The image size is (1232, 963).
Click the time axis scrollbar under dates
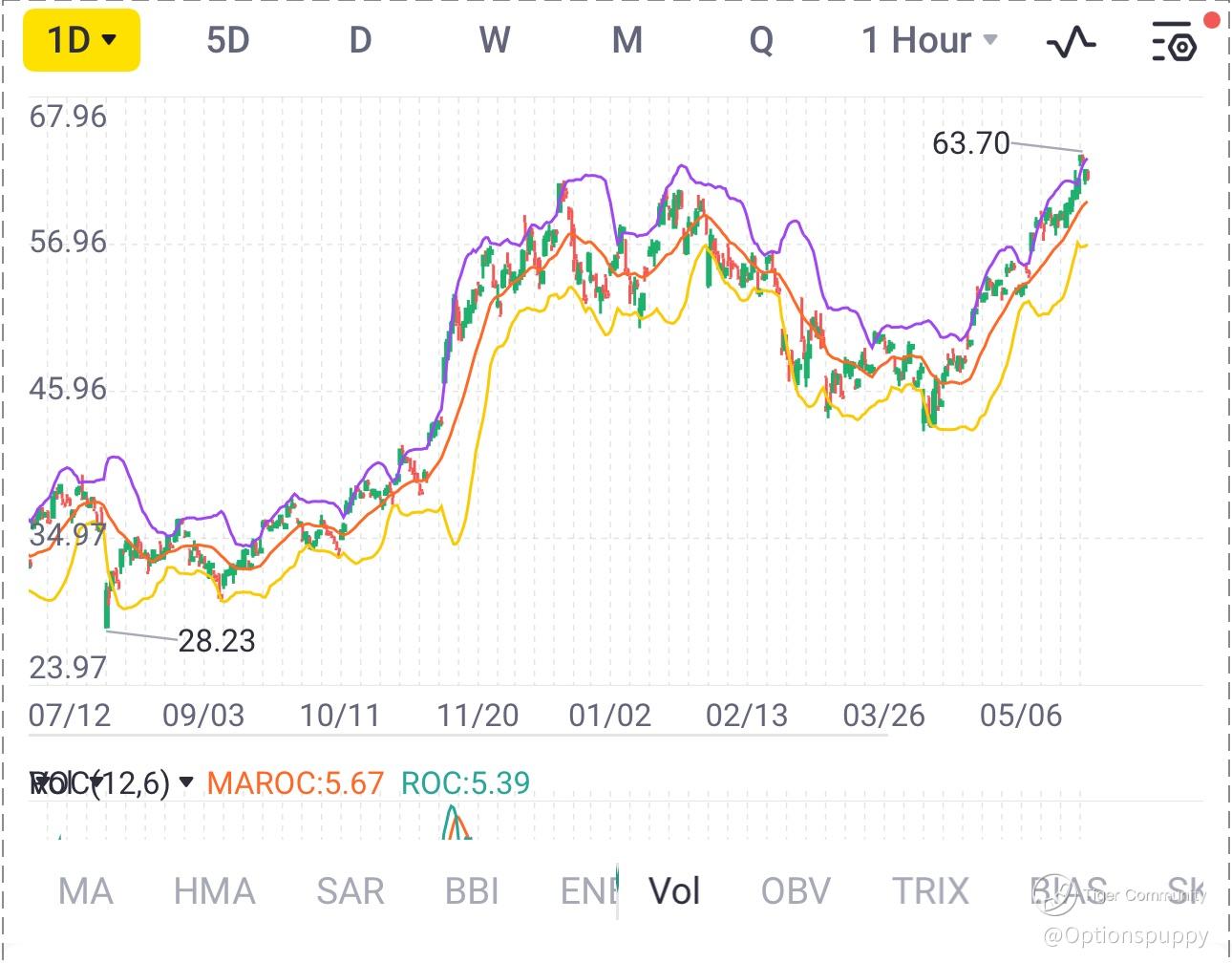(458, 736)
